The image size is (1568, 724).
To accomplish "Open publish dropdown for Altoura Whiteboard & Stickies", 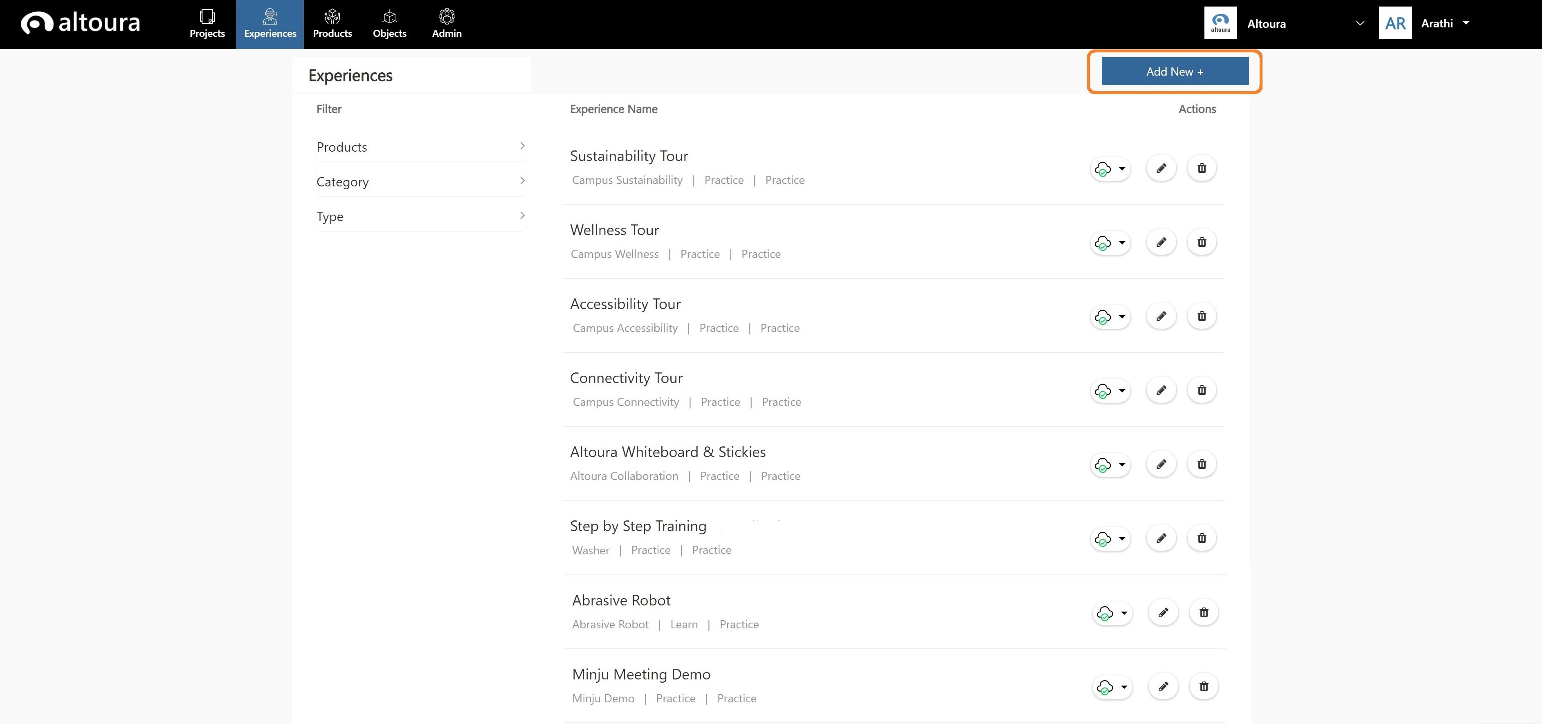I will tap(1111, 465).
